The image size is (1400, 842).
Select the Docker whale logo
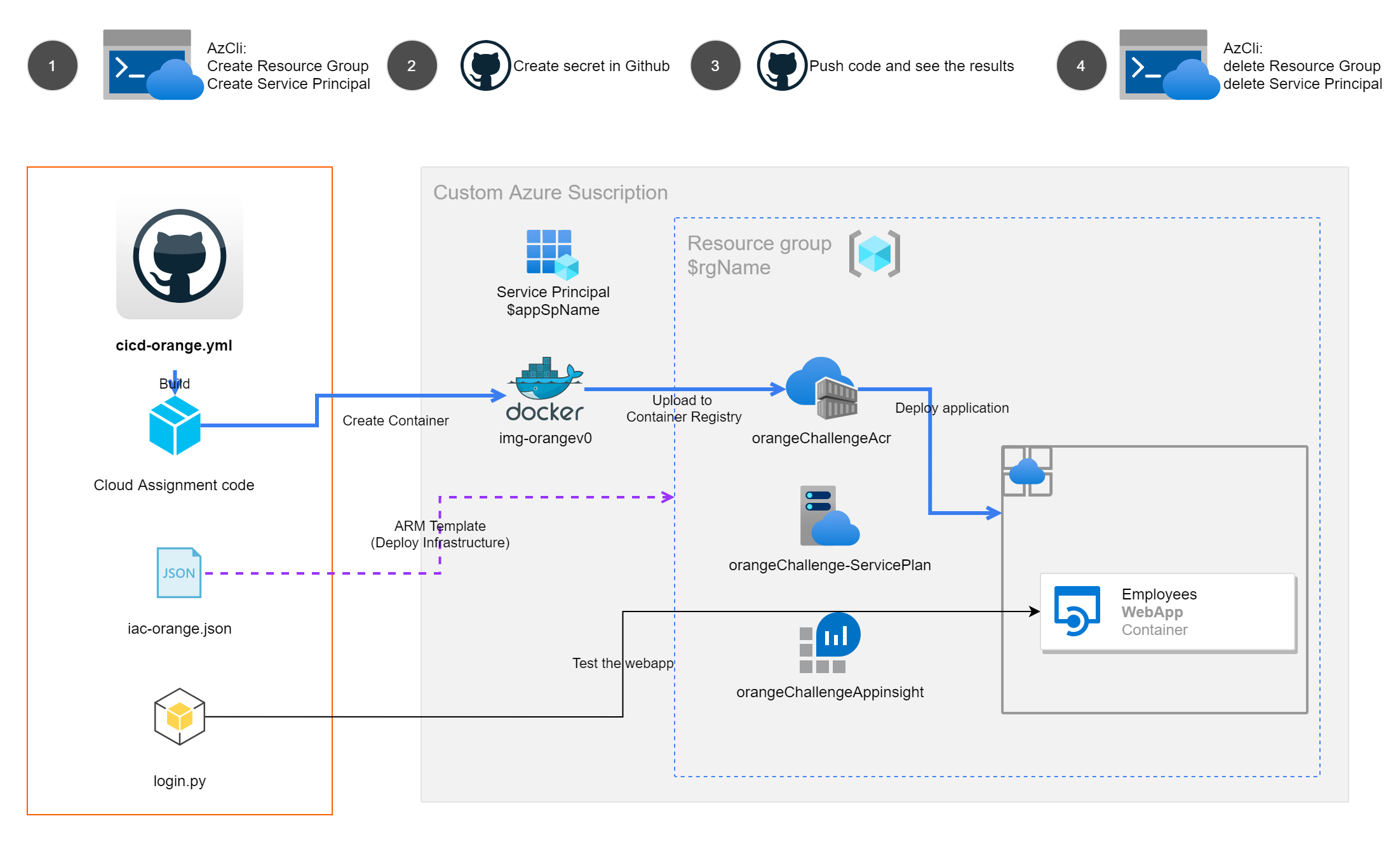point(545,389)
